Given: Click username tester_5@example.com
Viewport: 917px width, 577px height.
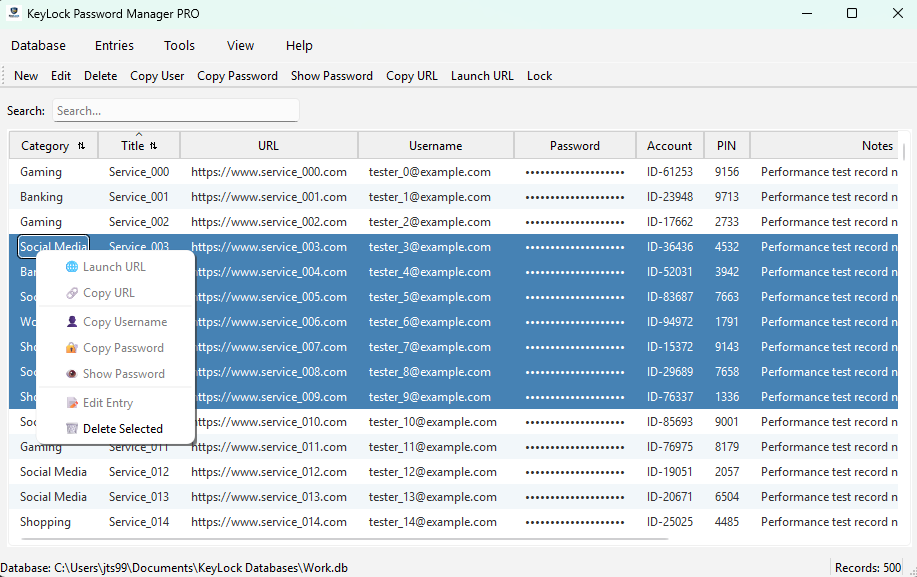Looking at the screenshot, I should (x=430, y=297).
